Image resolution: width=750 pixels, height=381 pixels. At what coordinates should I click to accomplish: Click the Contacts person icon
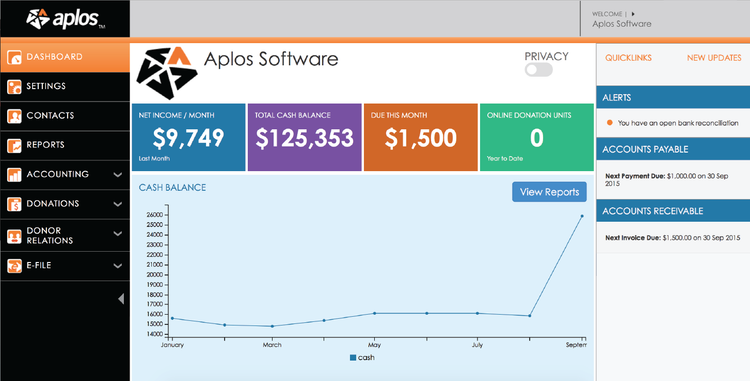(x=14, y=116)
